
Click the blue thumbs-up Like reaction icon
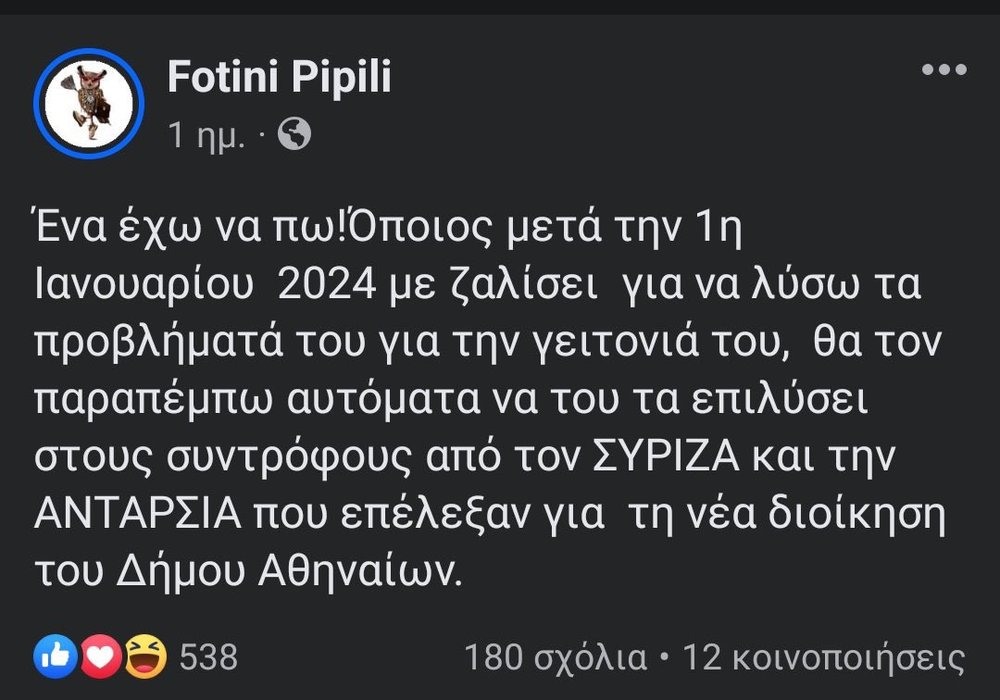tap(51, 656)
